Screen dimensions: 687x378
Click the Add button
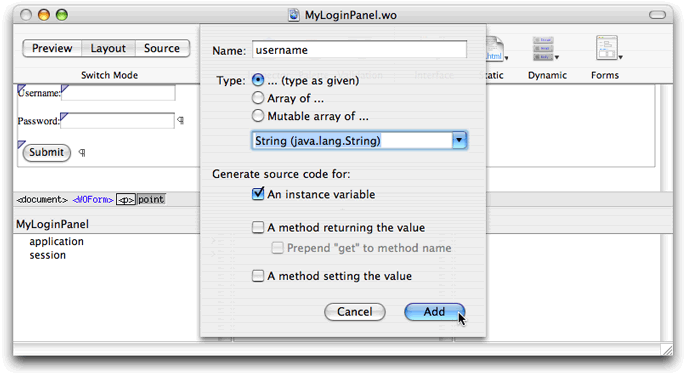(434, 312)
